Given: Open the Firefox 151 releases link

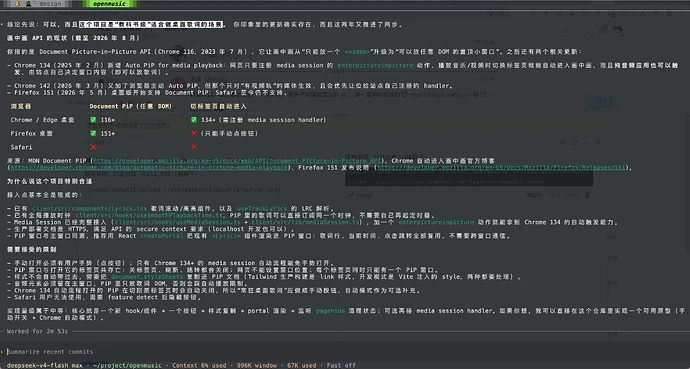Looking at the screenshot, I should tap(501, 168).
